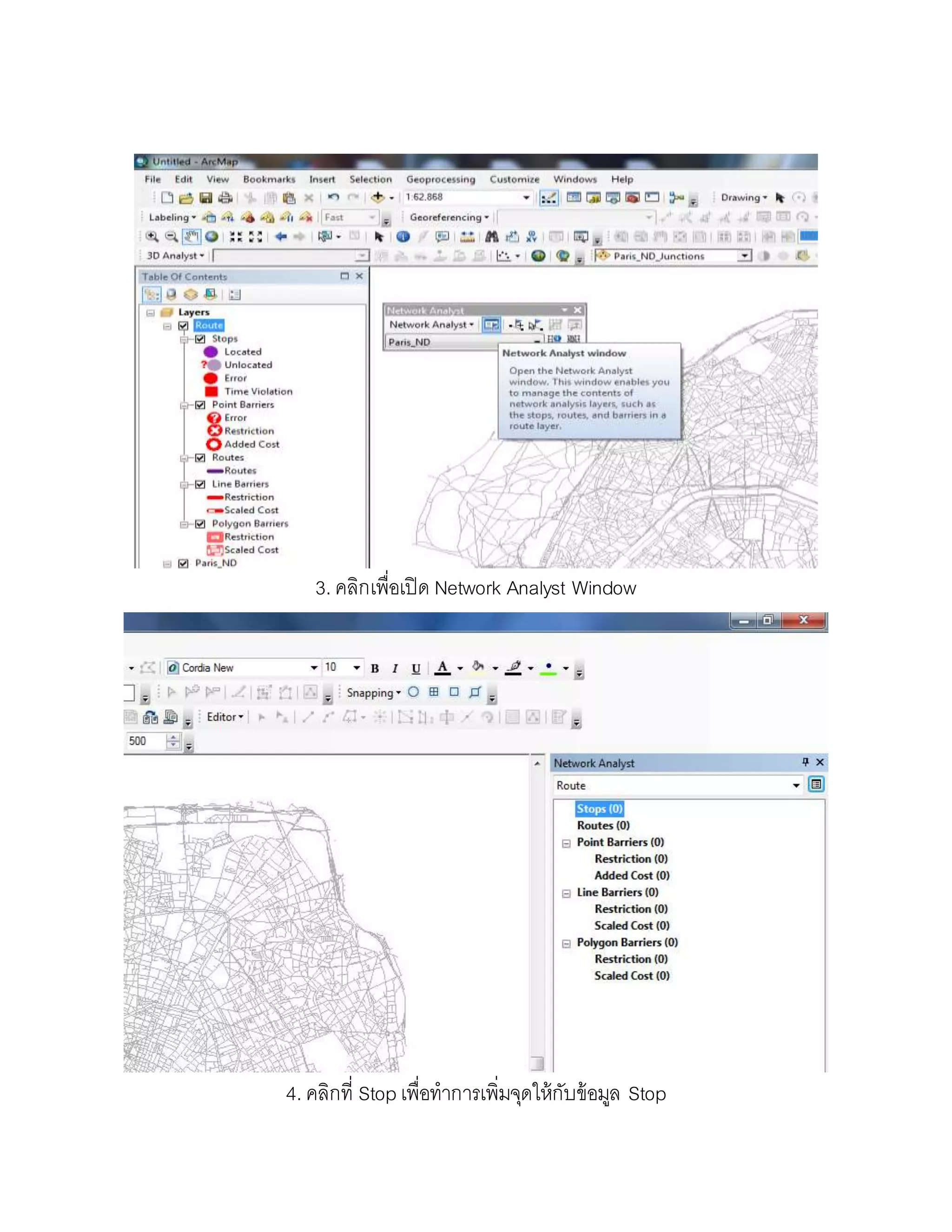Click the Underline U formatting icon
The width and height of the screenshot is (952, 1232).
click(x=416, y=669)
